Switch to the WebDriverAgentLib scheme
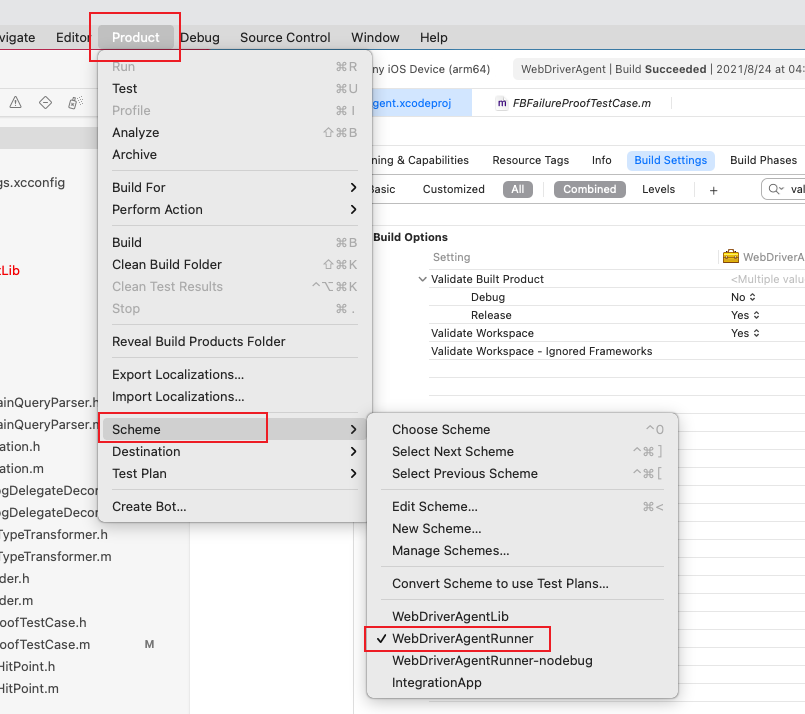Viewport: 805px width, 714px height. pos(523,616)
